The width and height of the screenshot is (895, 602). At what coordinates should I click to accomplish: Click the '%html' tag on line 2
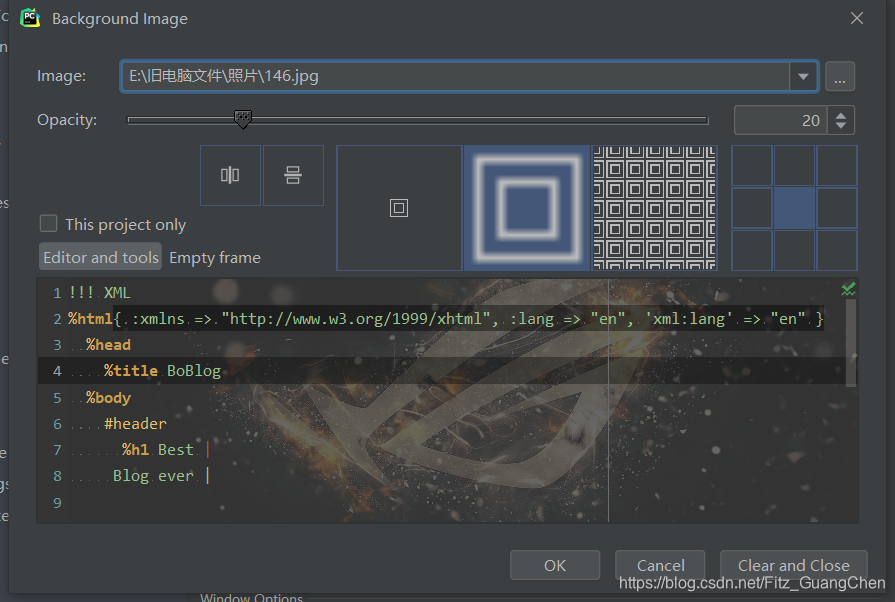coord(90,318)
